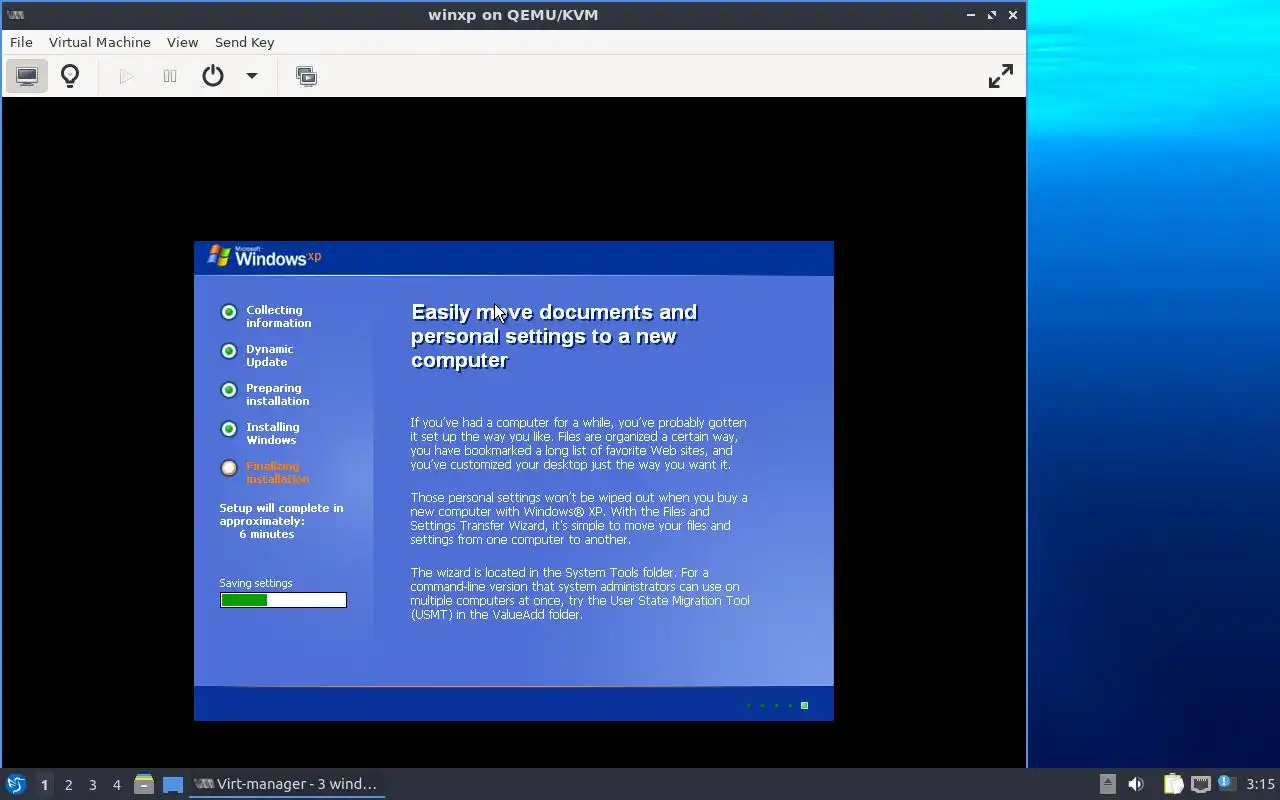1280x800 pixels.
Task: Click the 'Installing Windows' label text
Action: 272,433
